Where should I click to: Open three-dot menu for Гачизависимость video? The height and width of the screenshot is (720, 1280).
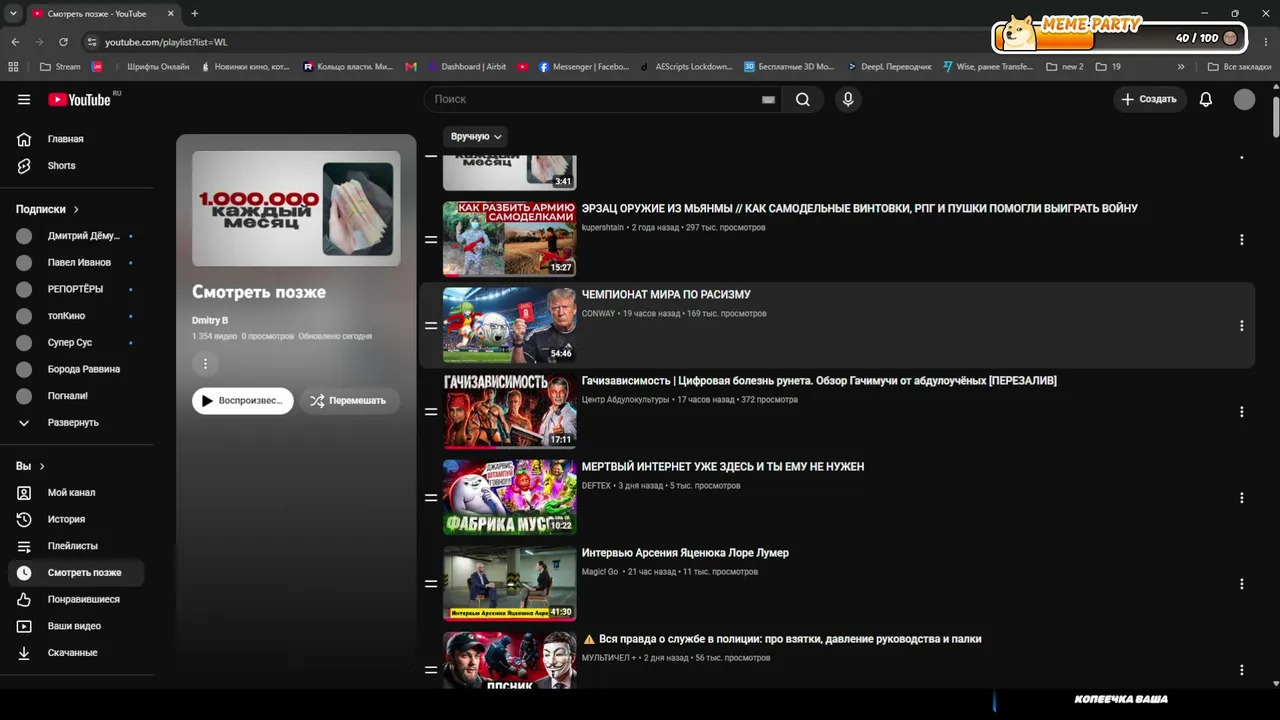click(1242, 412)
